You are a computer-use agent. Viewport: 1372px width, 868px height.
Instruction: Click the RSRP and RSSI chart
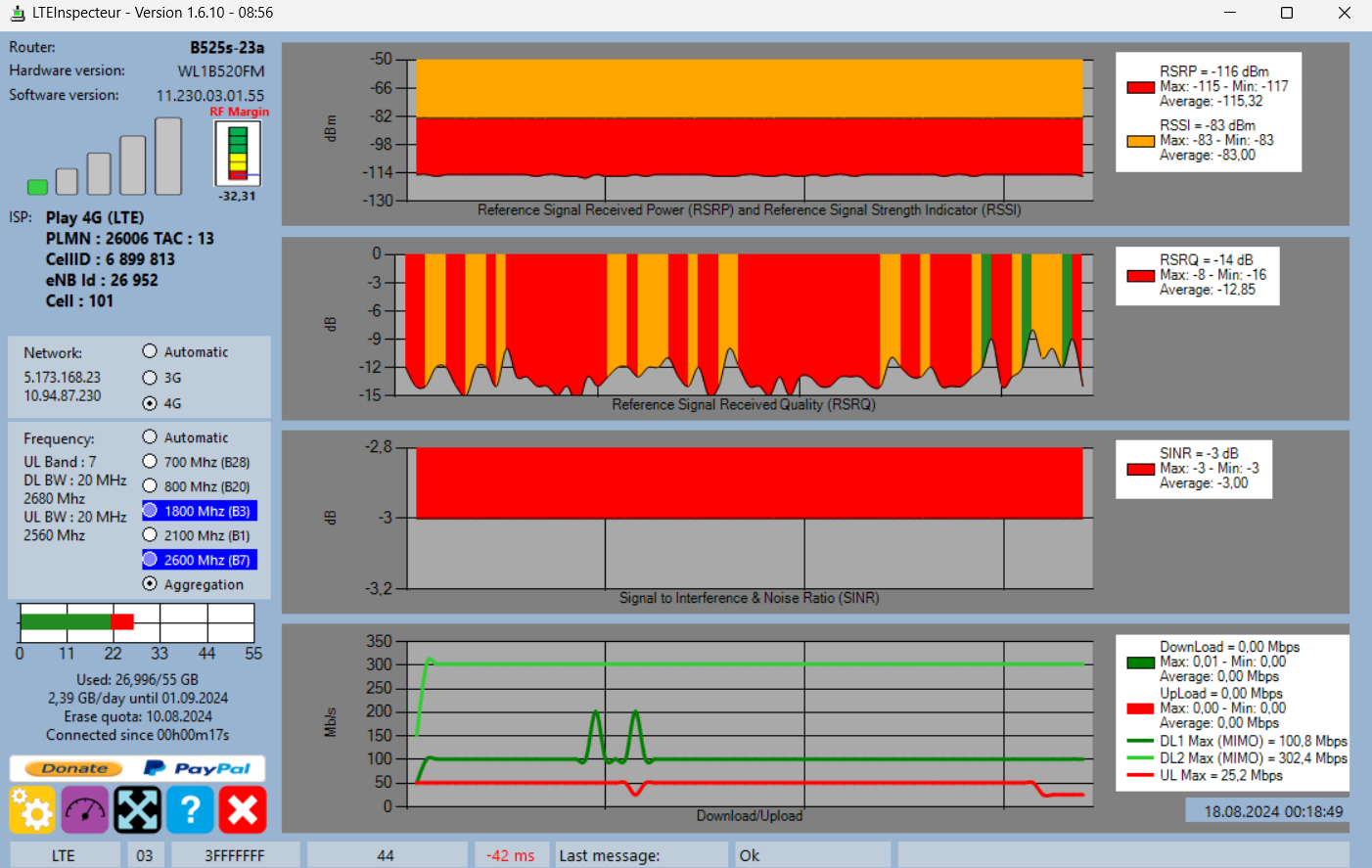tap(751, 130)
